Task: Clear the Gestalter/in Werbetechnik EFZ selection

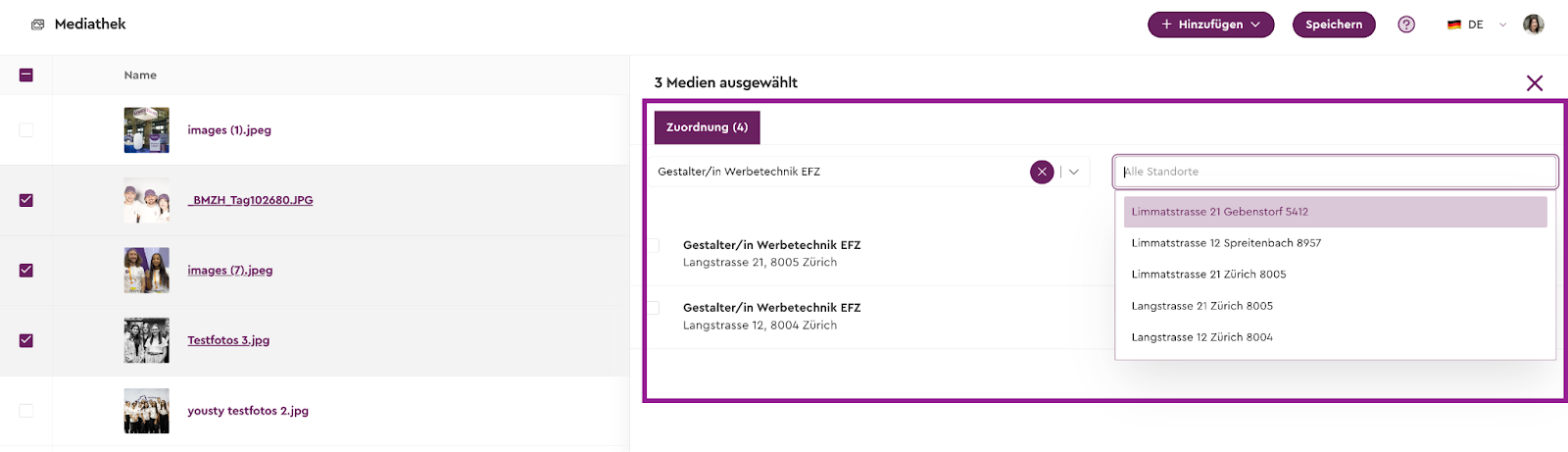Action: point(1042,172)
